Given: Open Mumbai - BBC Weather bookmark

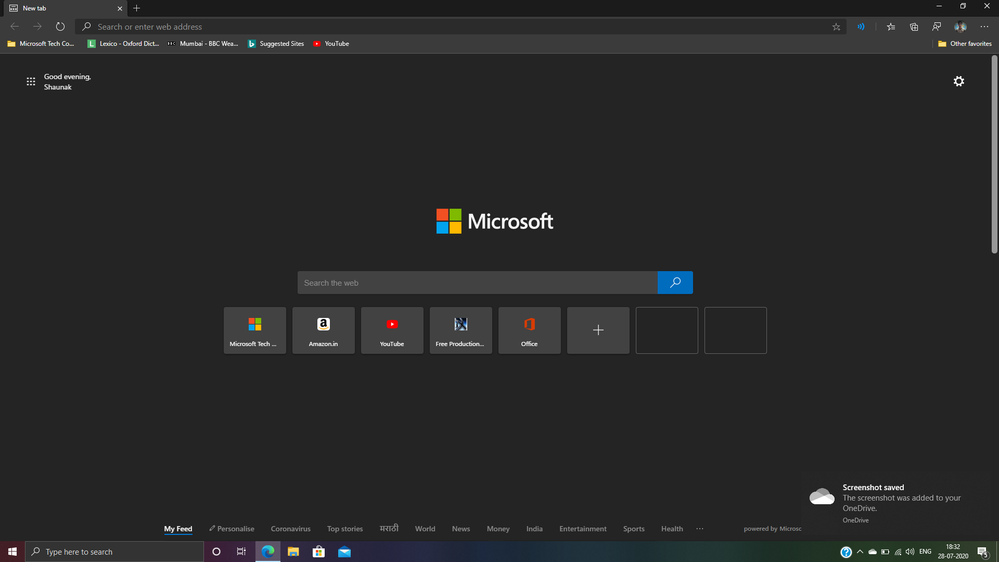Looking at the screenshot, I should tap(203, 44).
